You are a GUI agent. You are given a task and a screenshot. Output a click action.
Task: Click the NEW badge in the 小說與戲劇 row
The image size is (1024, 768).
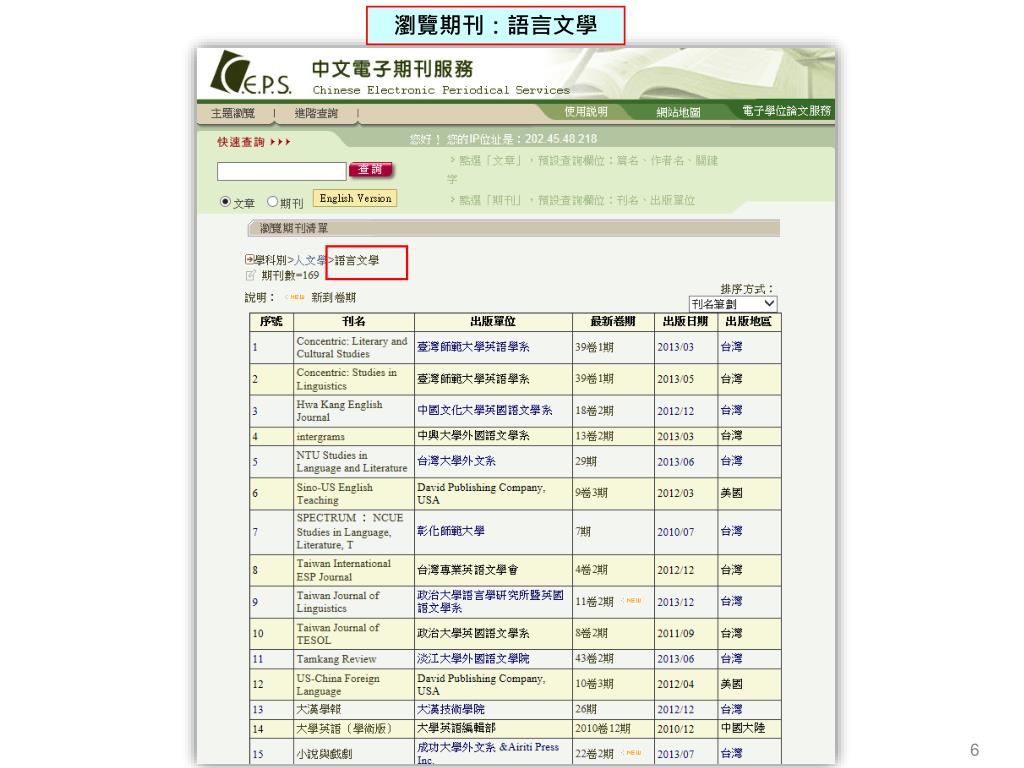tap(632, 753)
